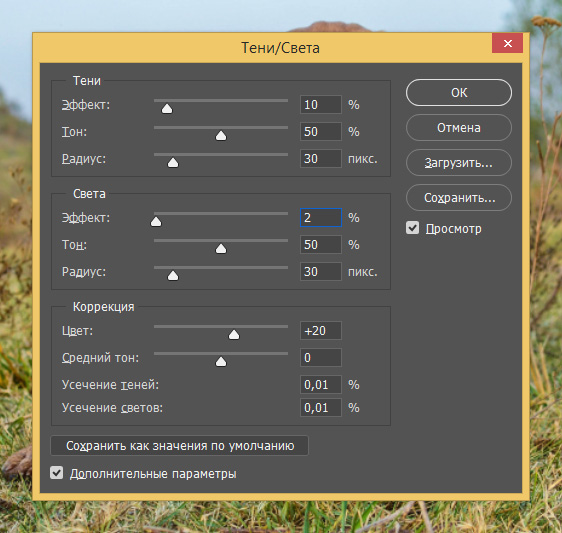Click the Цвет correction slider handle
Screen dimensions: 562x533
point(234,334)
